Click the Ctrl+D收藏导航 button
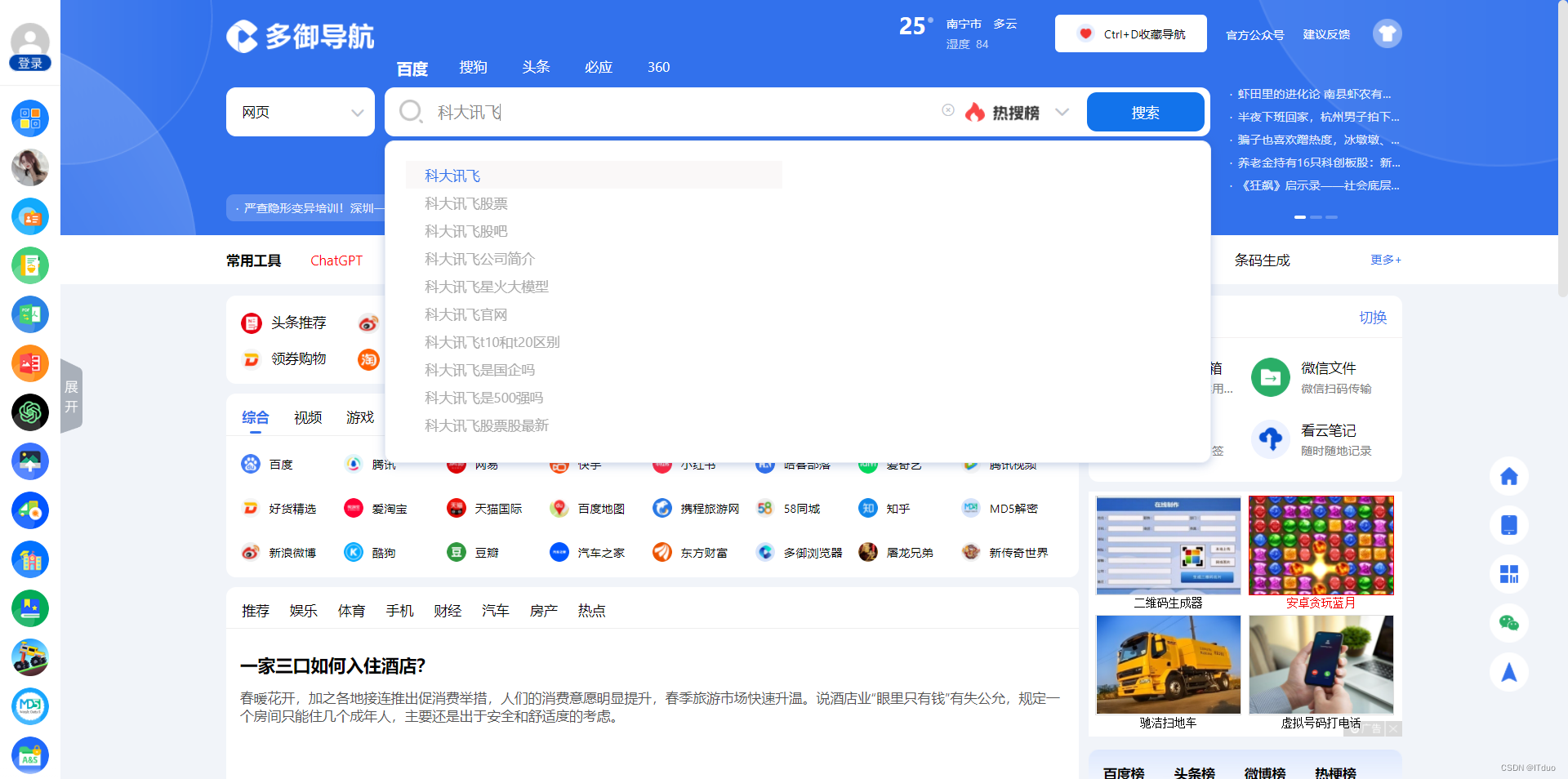1568x779 pixels. [1130, 33]
